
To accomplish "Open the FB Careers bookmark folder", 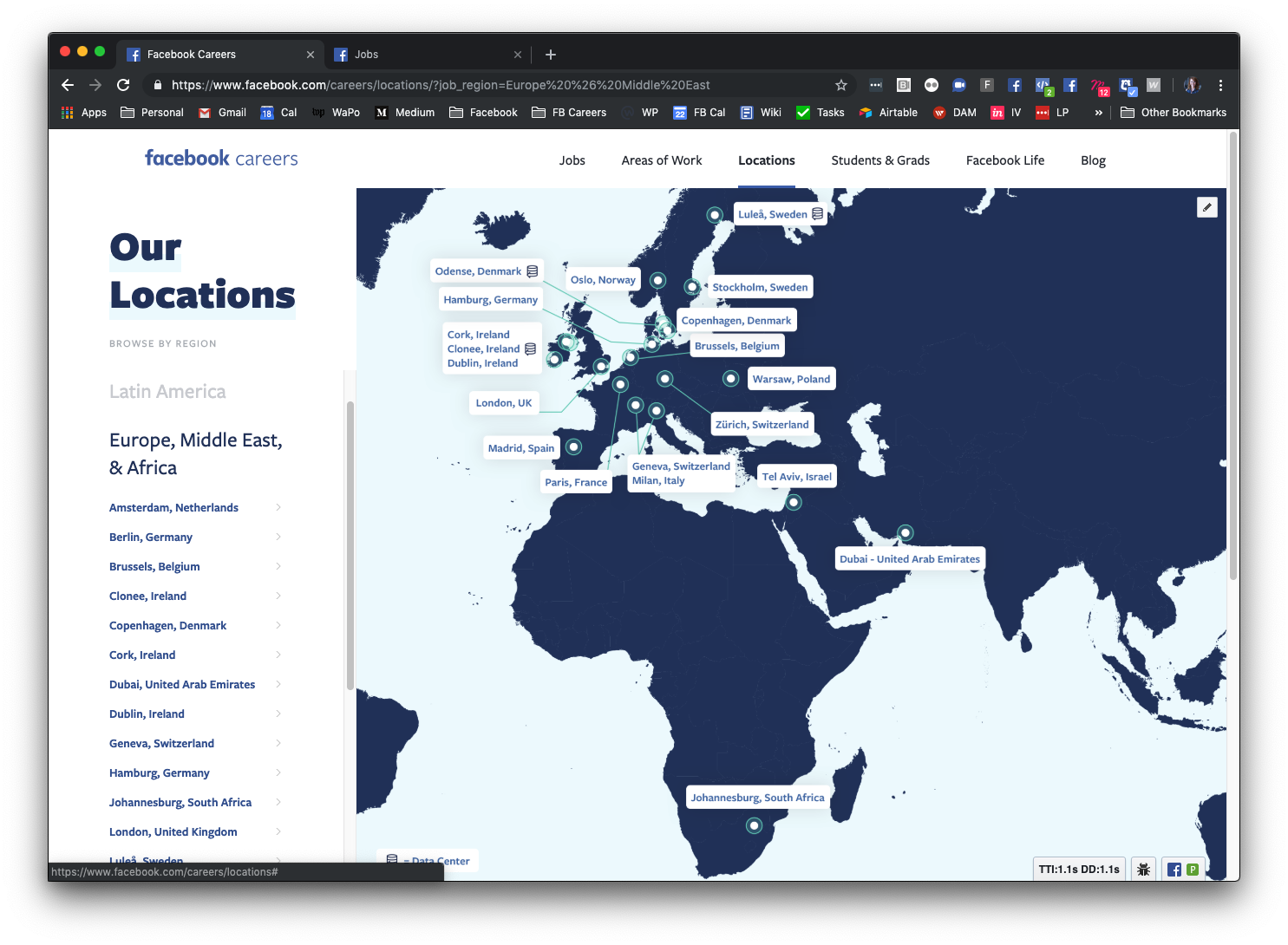I will pos(569,113).
